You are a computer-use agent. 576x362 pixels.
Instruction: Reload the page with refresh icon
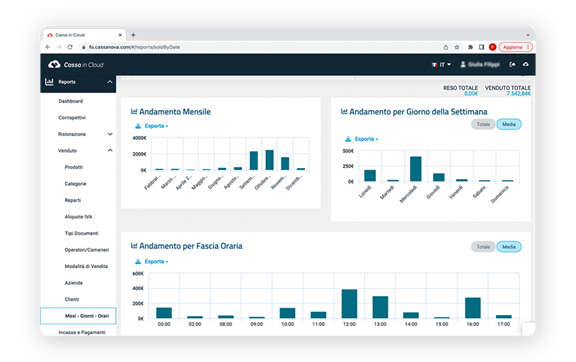pyautogui.click(x=70, y=47)
